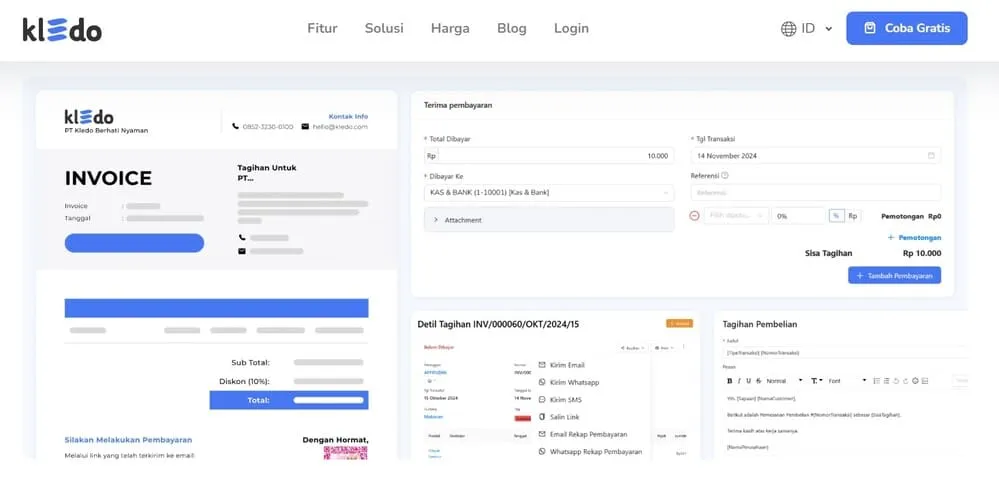Screen dimensions: 999x482
Task: Open the Fitur menu
Action: point(322,28)
